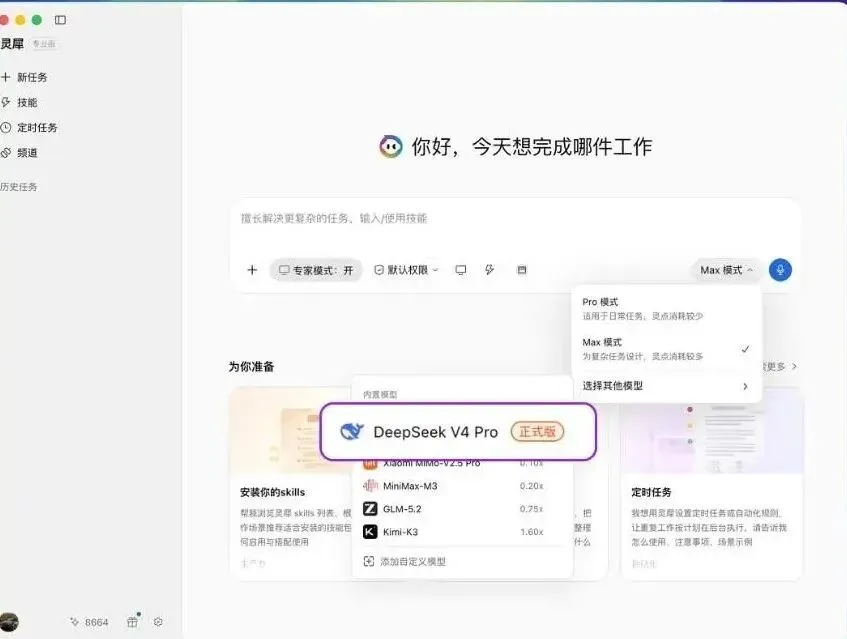Open the 安装你的skills card

click(291, 483)
